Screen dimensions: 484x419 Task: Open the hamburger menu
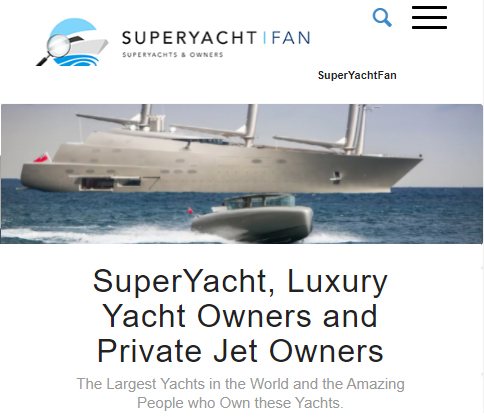point(429,17)
